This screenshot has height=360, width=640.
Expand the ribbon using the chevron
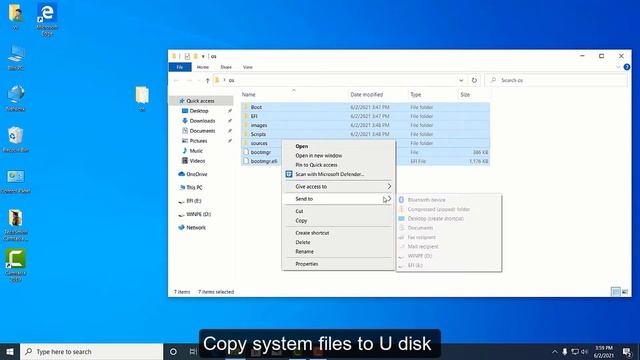pyautogui.click(x=618, y=67)
